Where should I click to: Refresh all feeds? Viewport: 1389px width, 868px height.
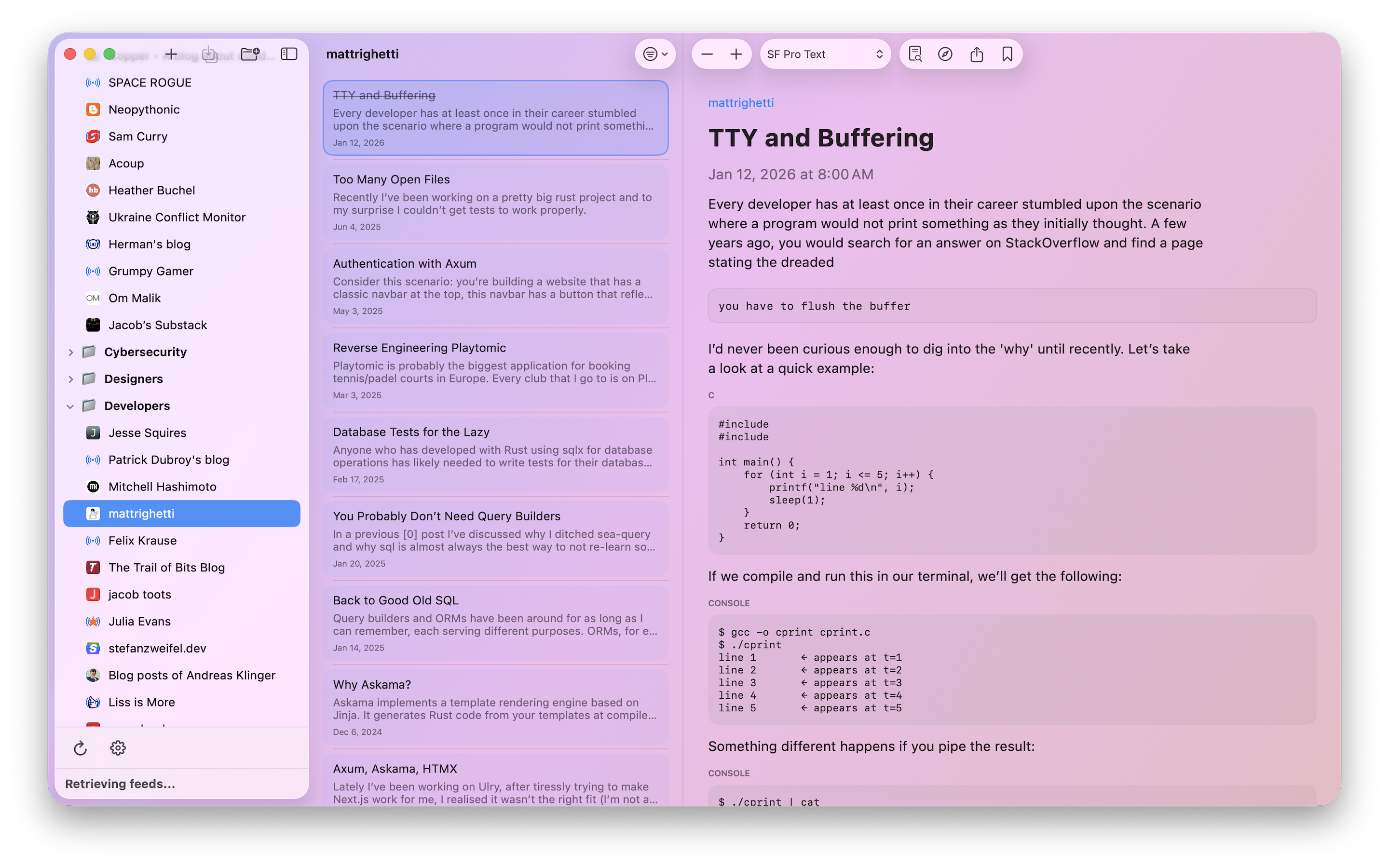pyautogui.click(x=81, y=747)
